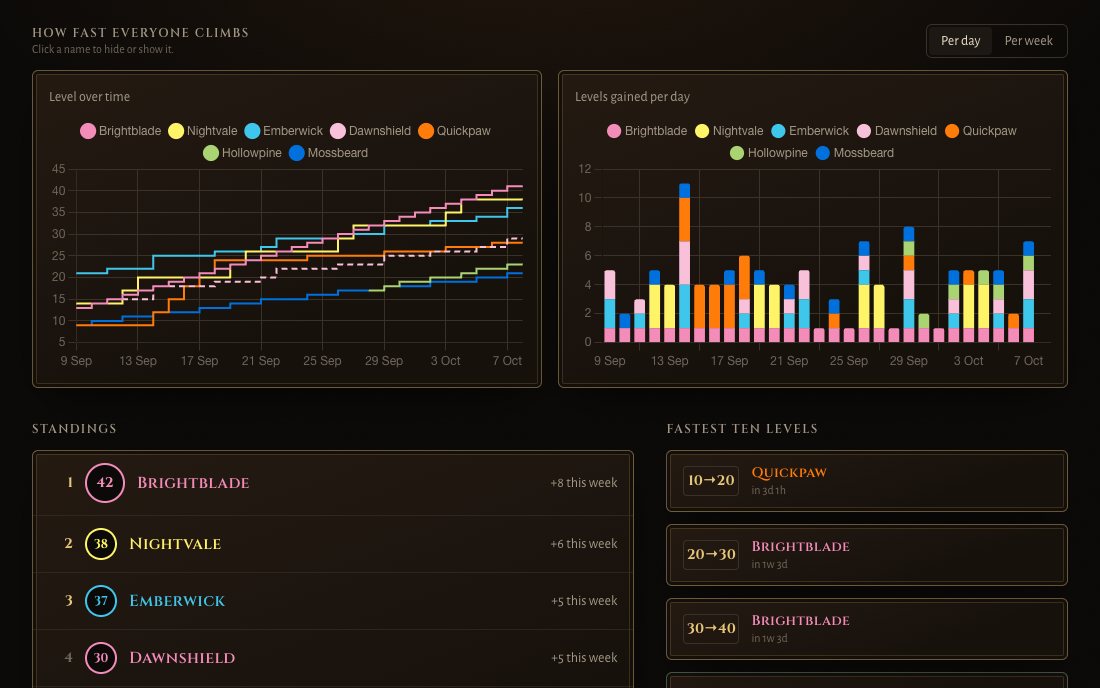The image size is (1100, 688).
Task: Hide Dawnshield in Levels gained per day legend
Action: [897, 131]
